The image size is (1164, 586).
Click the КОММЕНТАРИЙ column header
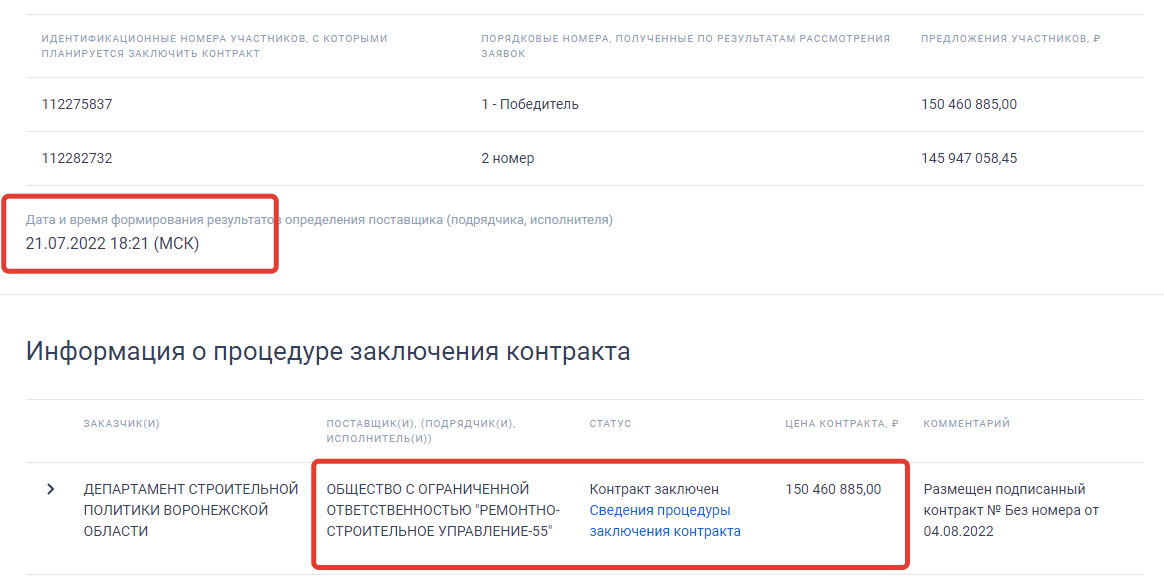(966, 424)
